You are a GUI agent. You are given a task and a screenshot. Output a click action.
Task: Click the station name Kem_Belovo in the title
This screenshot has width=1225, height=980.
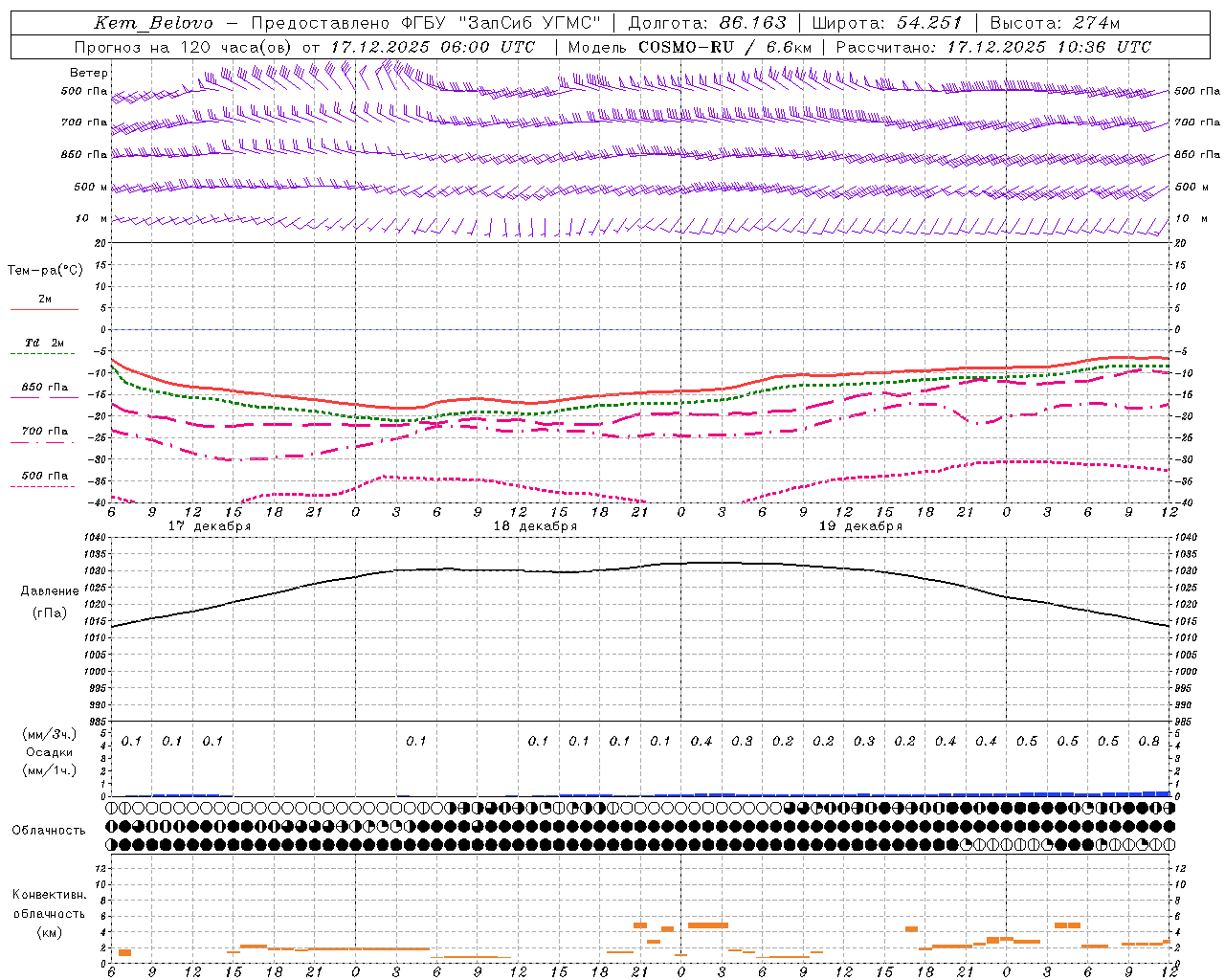(x=154, y=23)
